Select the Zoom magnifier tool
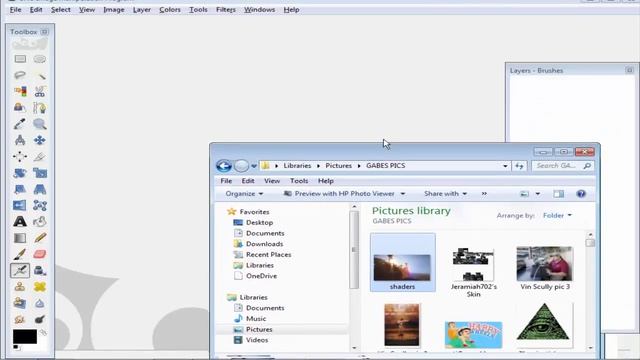Screen dimensions: 640x360 [x=40, y=124]
